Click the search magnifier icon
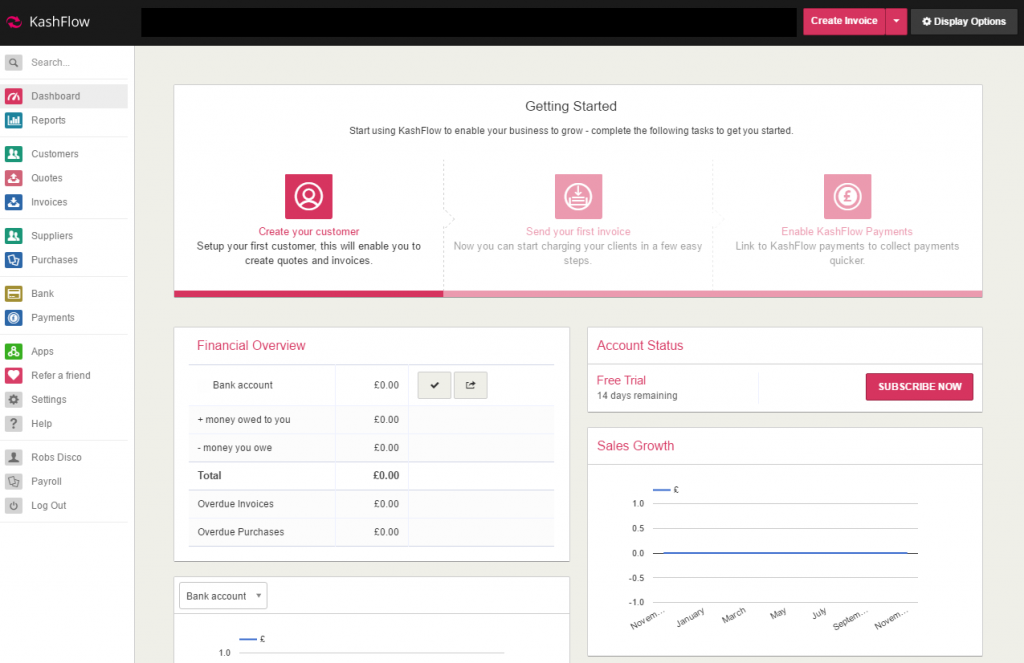The height and width of the screenshot is (663, 1024). pyautogui.click(x=14, y=63)
